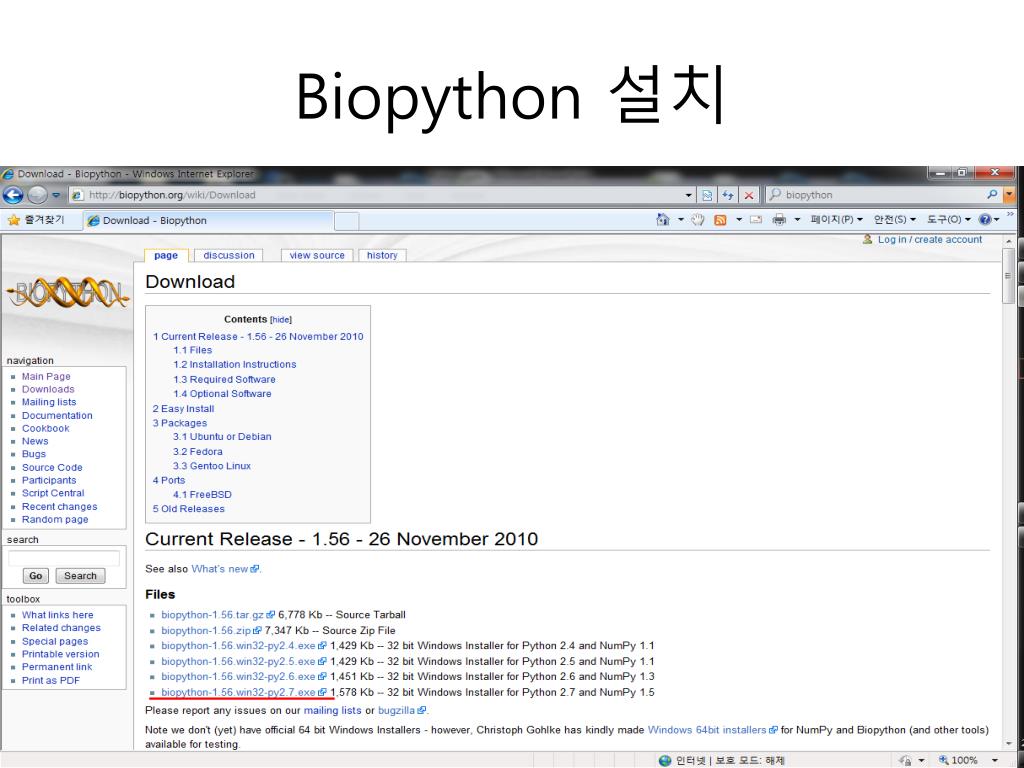Click the magnifier search button in search box
This screenshot has height=768, width=1024.
(991, 195)
